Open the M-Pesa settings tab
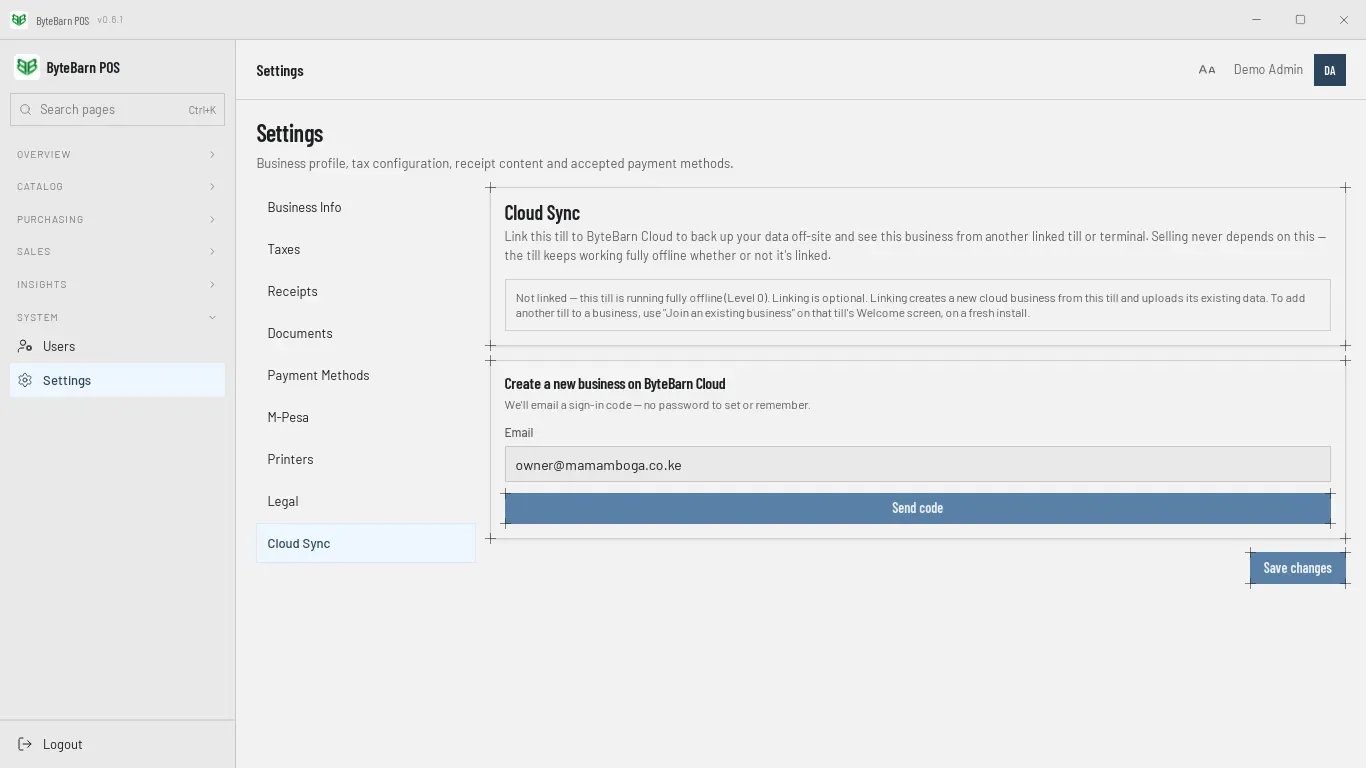 (366, 417)
